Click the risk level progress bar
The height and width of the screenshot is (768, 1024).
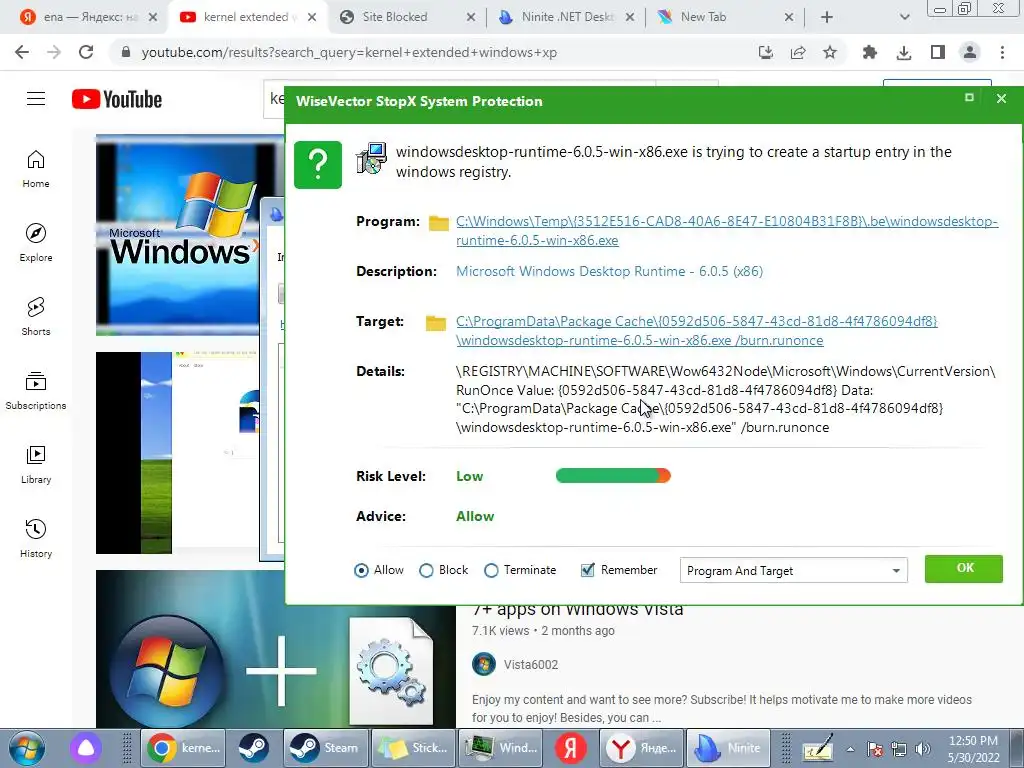613,475
